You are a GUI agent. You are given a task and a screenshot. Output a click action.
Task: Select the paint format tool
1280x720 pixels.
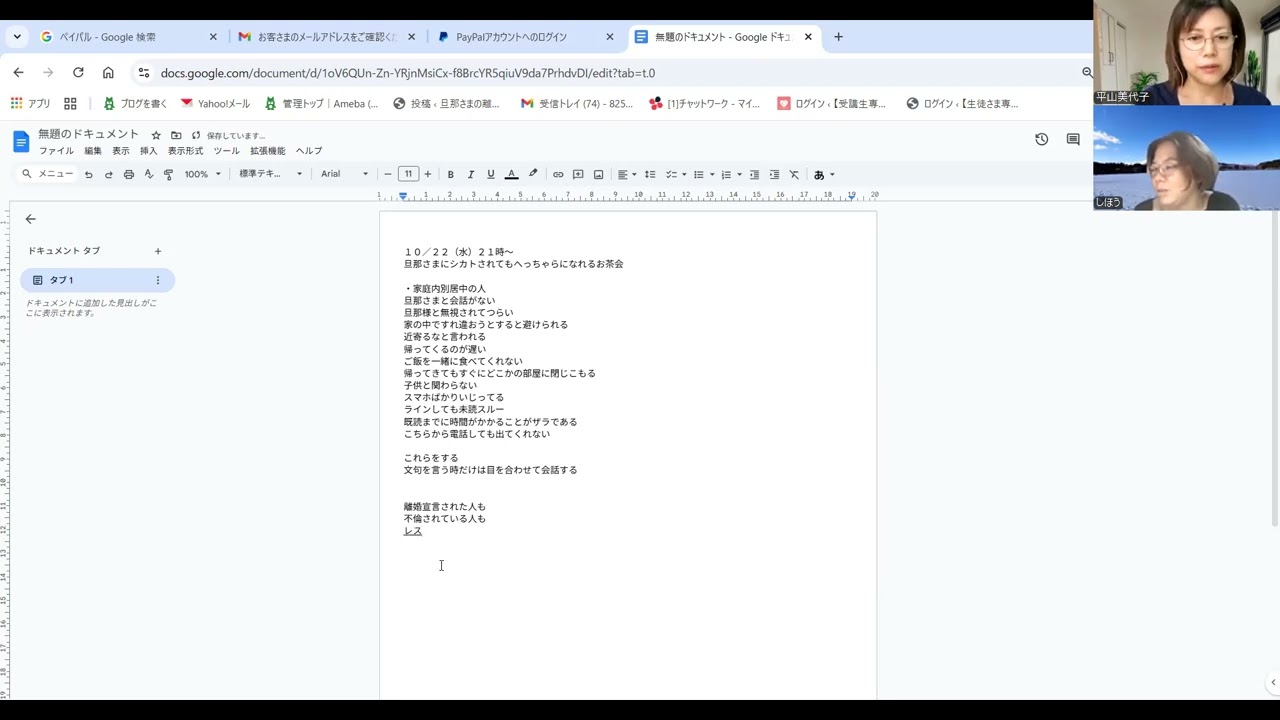pyautogui.click(x=168, y=174)
